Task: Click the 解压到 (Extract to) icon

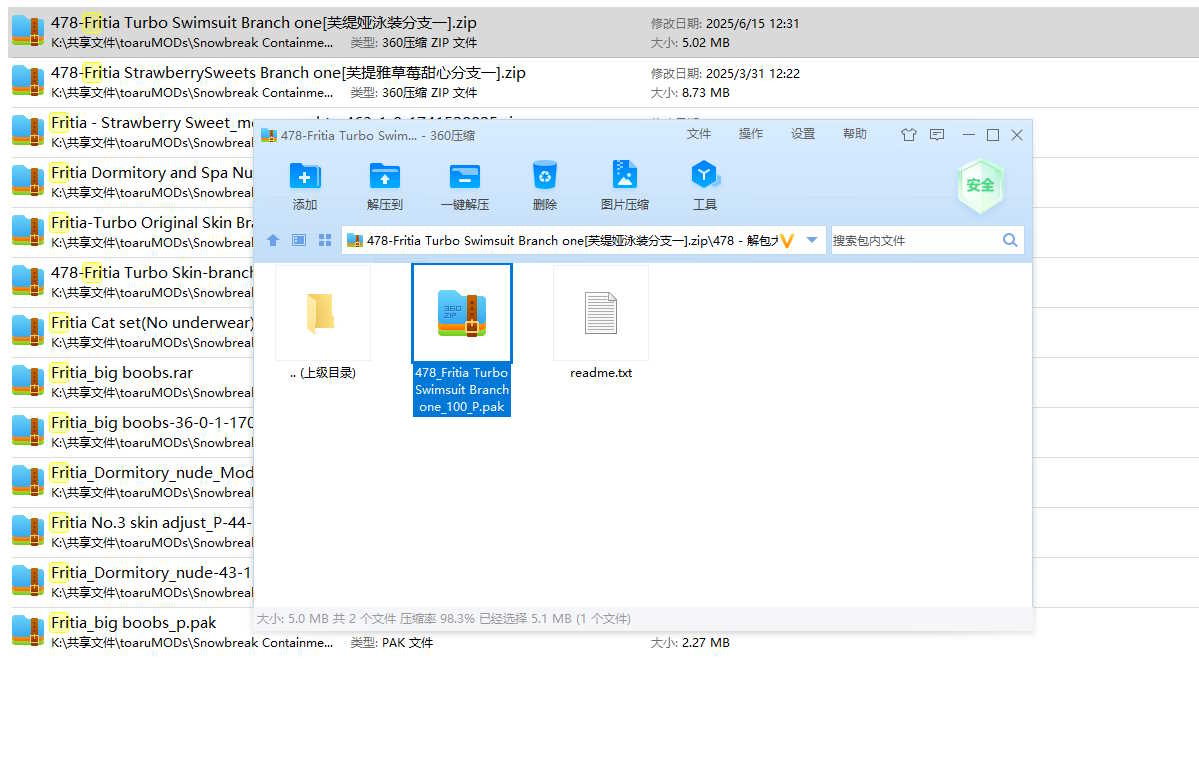Action: coord(385,177)
